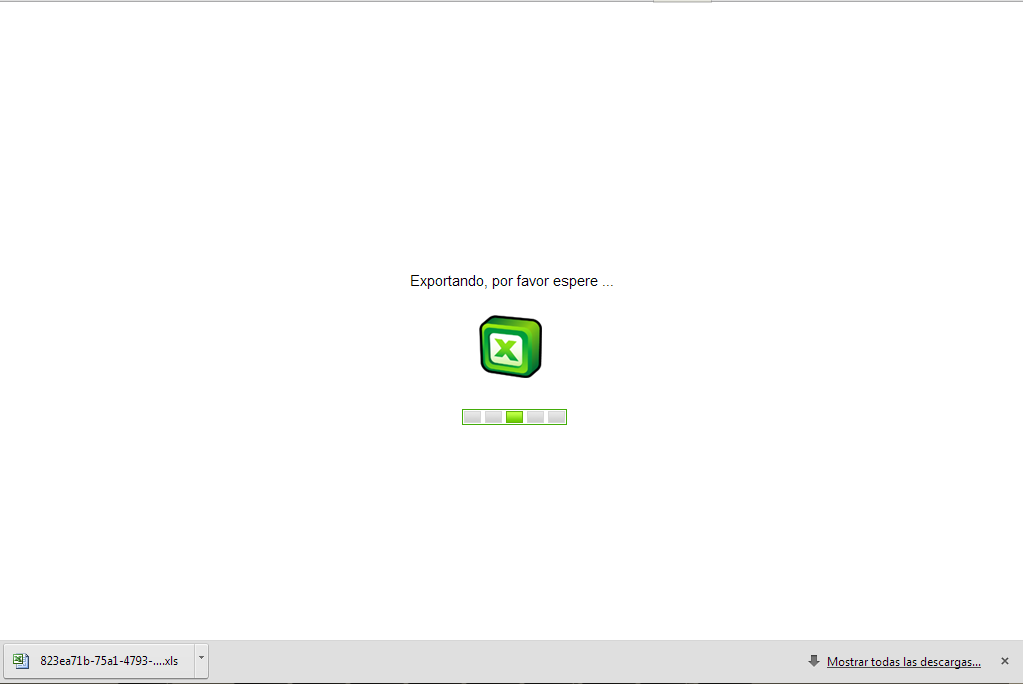The image size is (1023, 684).
Task: Expand the download item options arrow
Action: pos(201,658)
